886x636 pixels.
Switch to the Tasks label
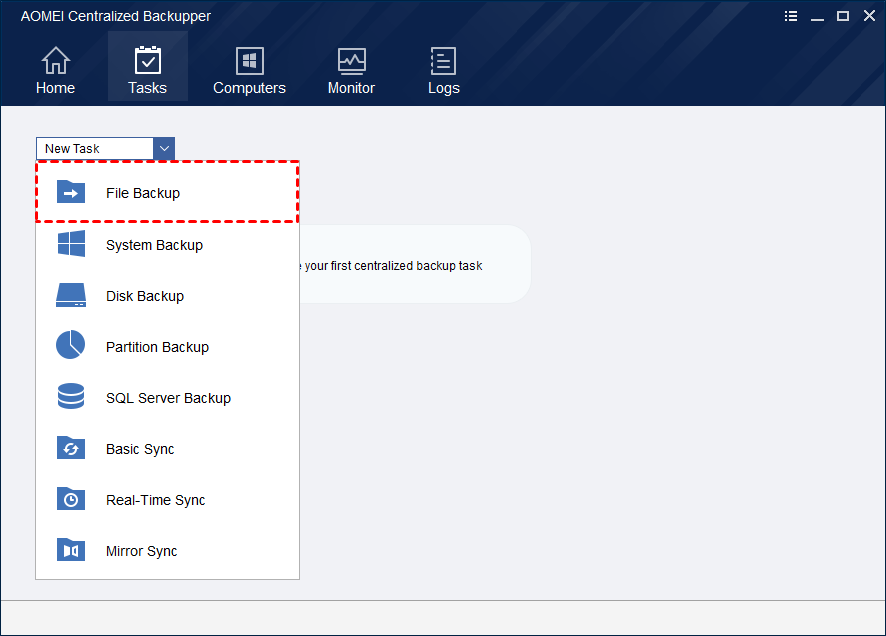click(x=147, y=88)
